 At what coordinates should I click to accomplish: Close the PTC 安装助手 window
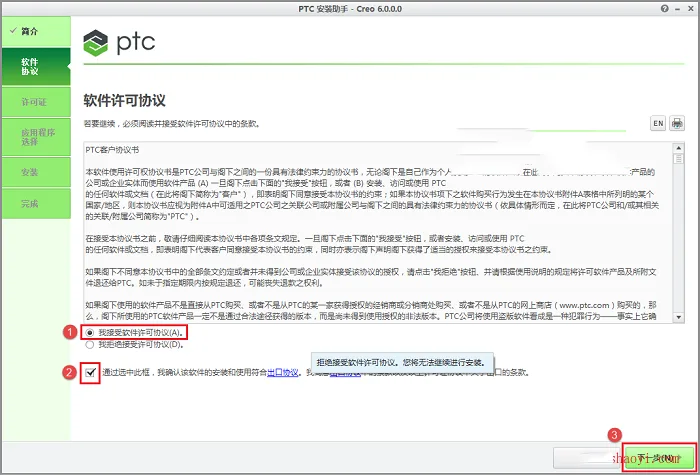click(x=689, y=8)
